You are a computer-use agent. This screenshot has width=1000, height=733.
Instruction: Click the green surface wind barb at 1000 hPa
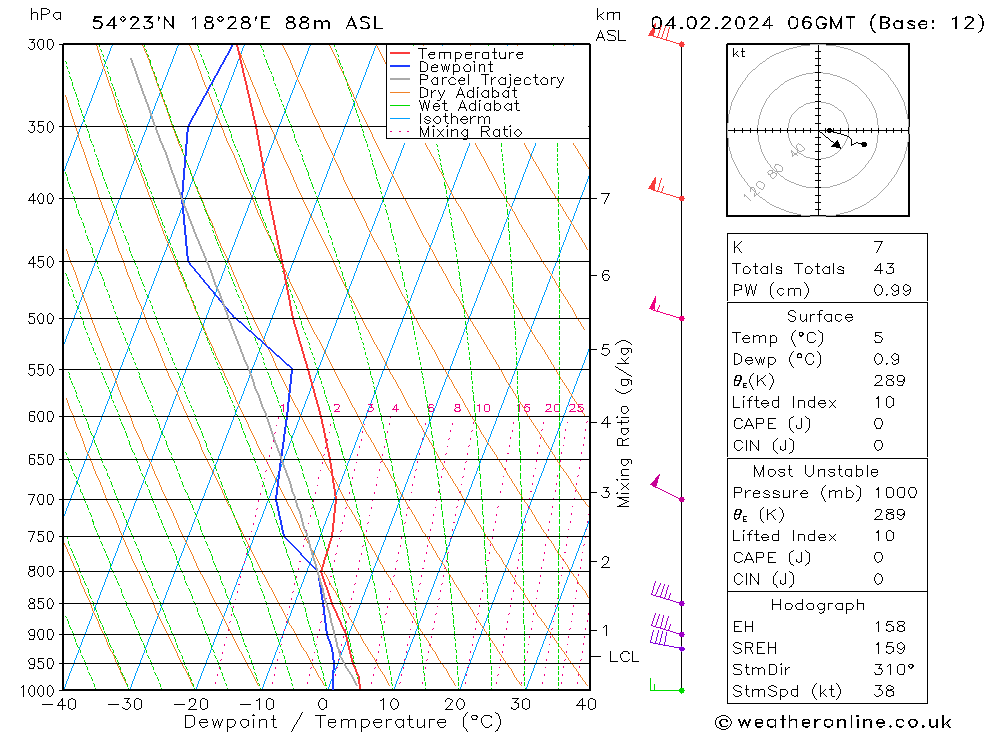[667, 686]
